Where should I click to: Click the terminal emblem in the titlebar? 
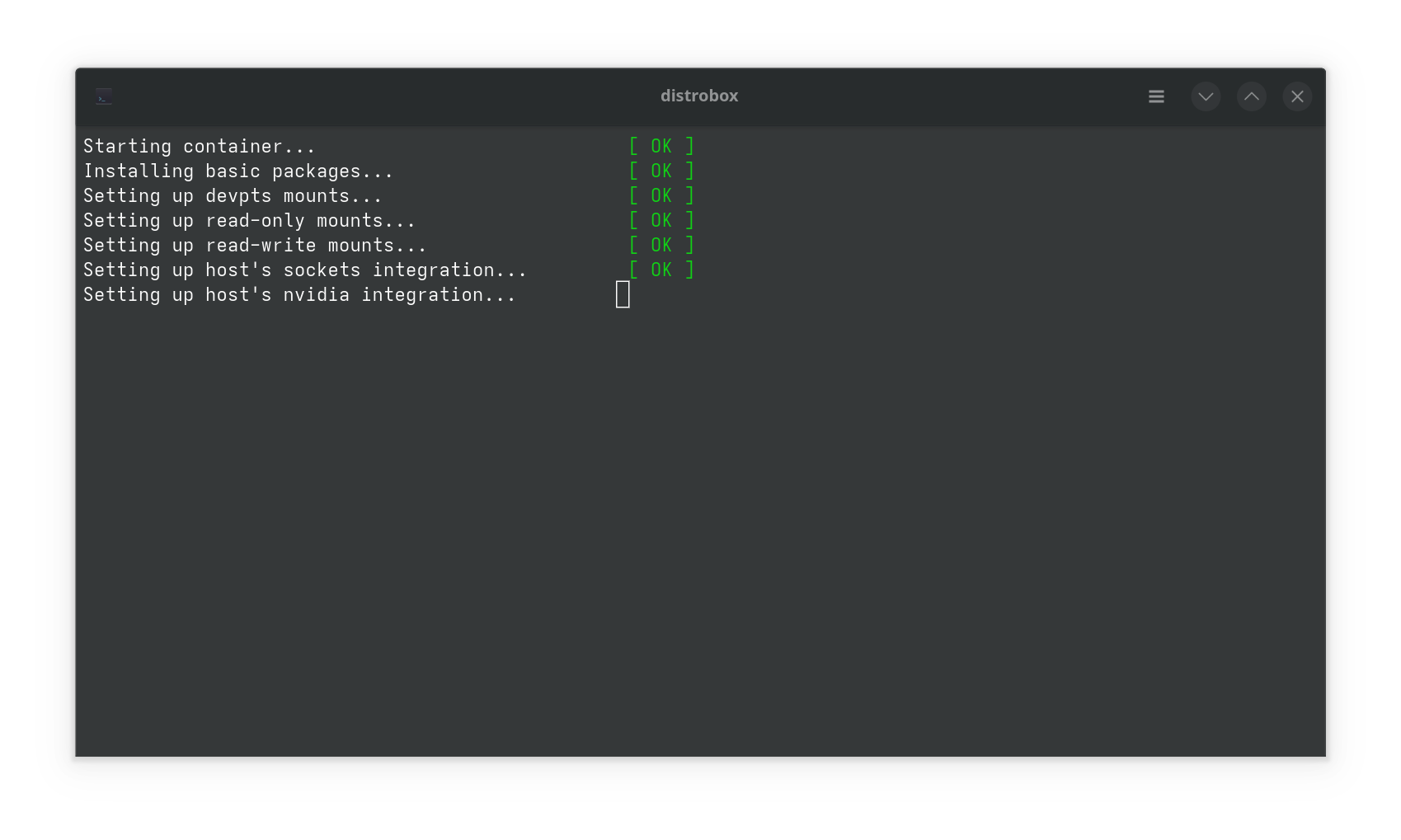pos(103,96)
